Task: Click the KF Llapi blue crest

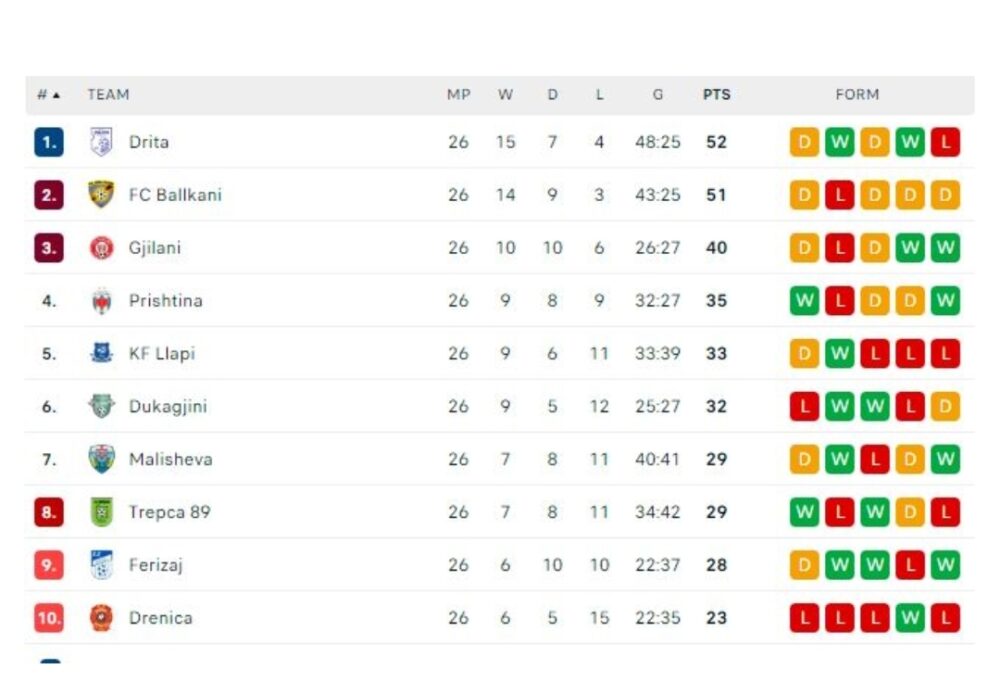Action: 101,353
